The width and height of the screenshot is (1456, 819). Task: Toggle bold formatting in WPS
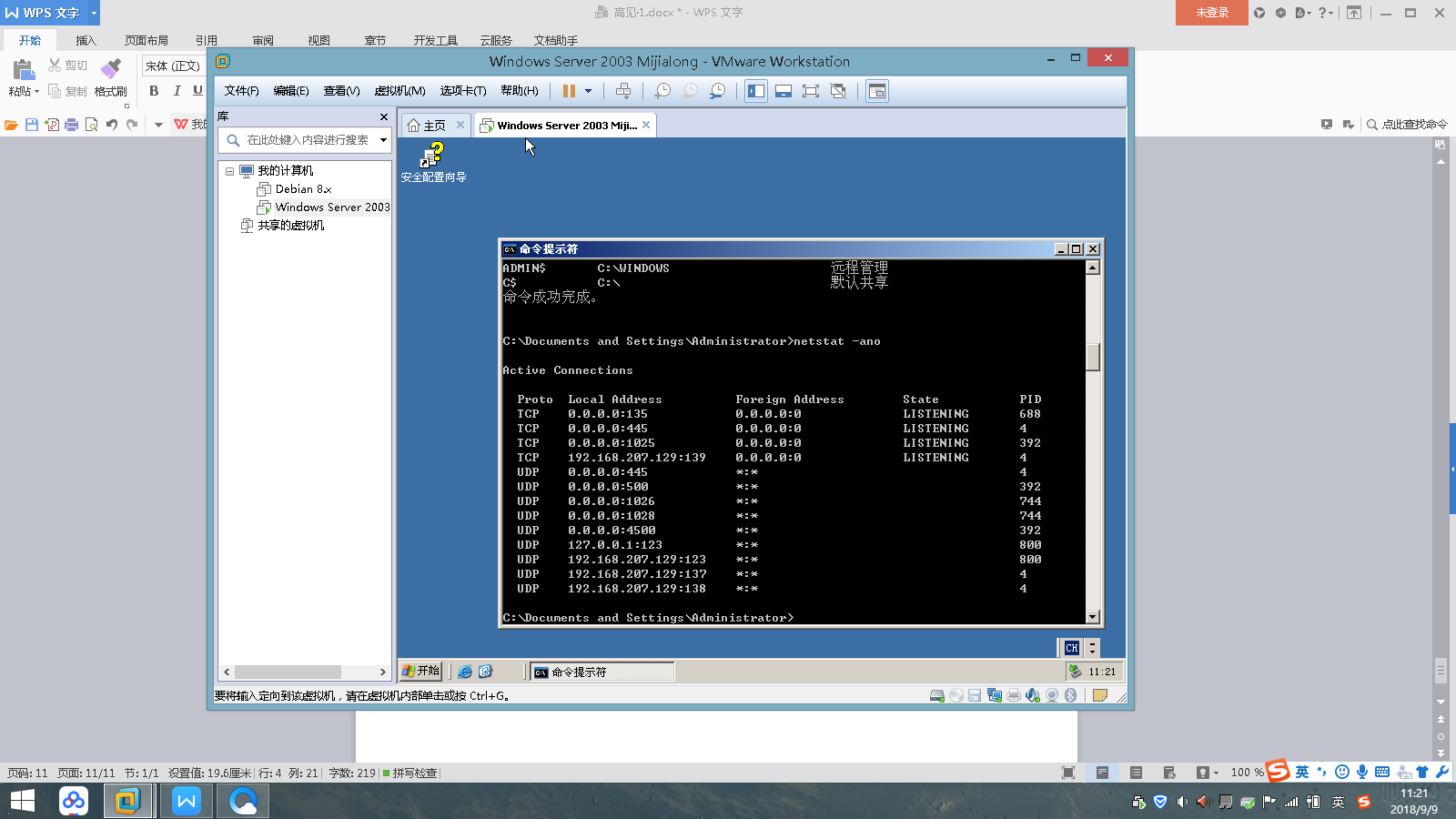[154, 91]
